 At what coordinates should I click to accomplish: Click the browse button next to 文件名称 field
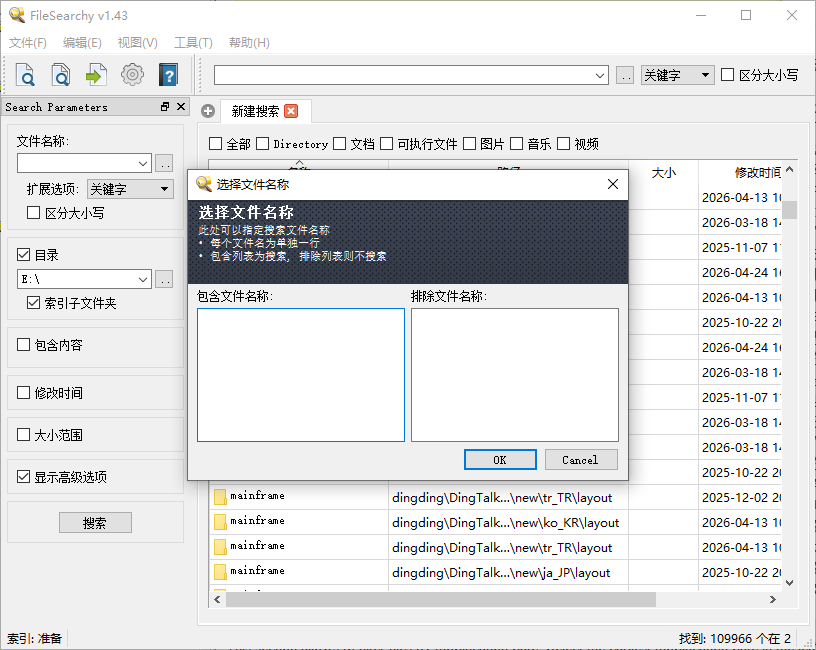point(164,163)
